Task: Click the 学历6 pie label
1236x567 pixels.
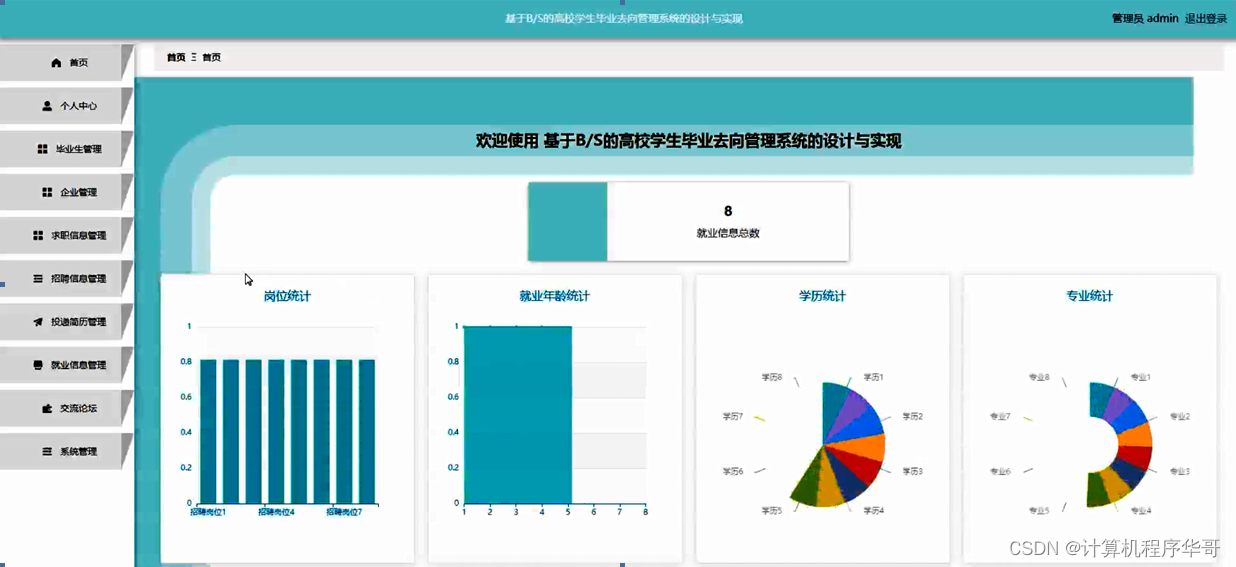Action: 733,471
